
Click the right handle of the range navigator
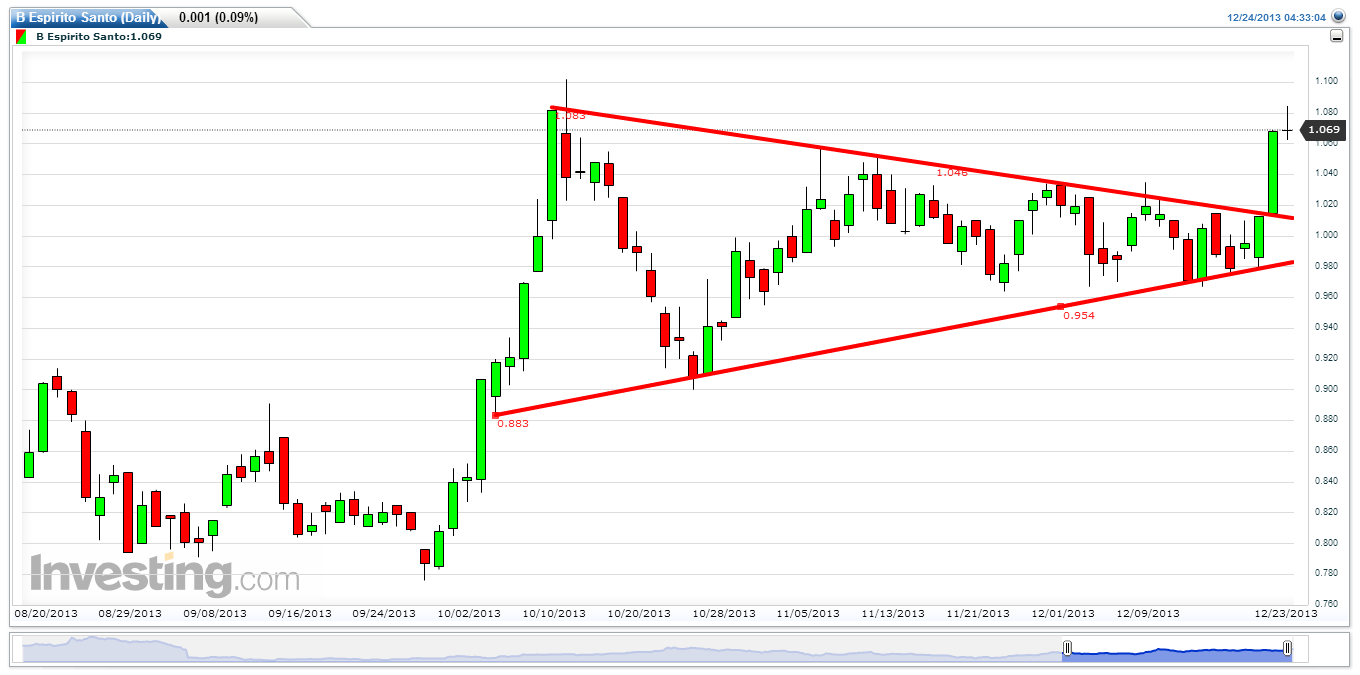click(1287, 649)
